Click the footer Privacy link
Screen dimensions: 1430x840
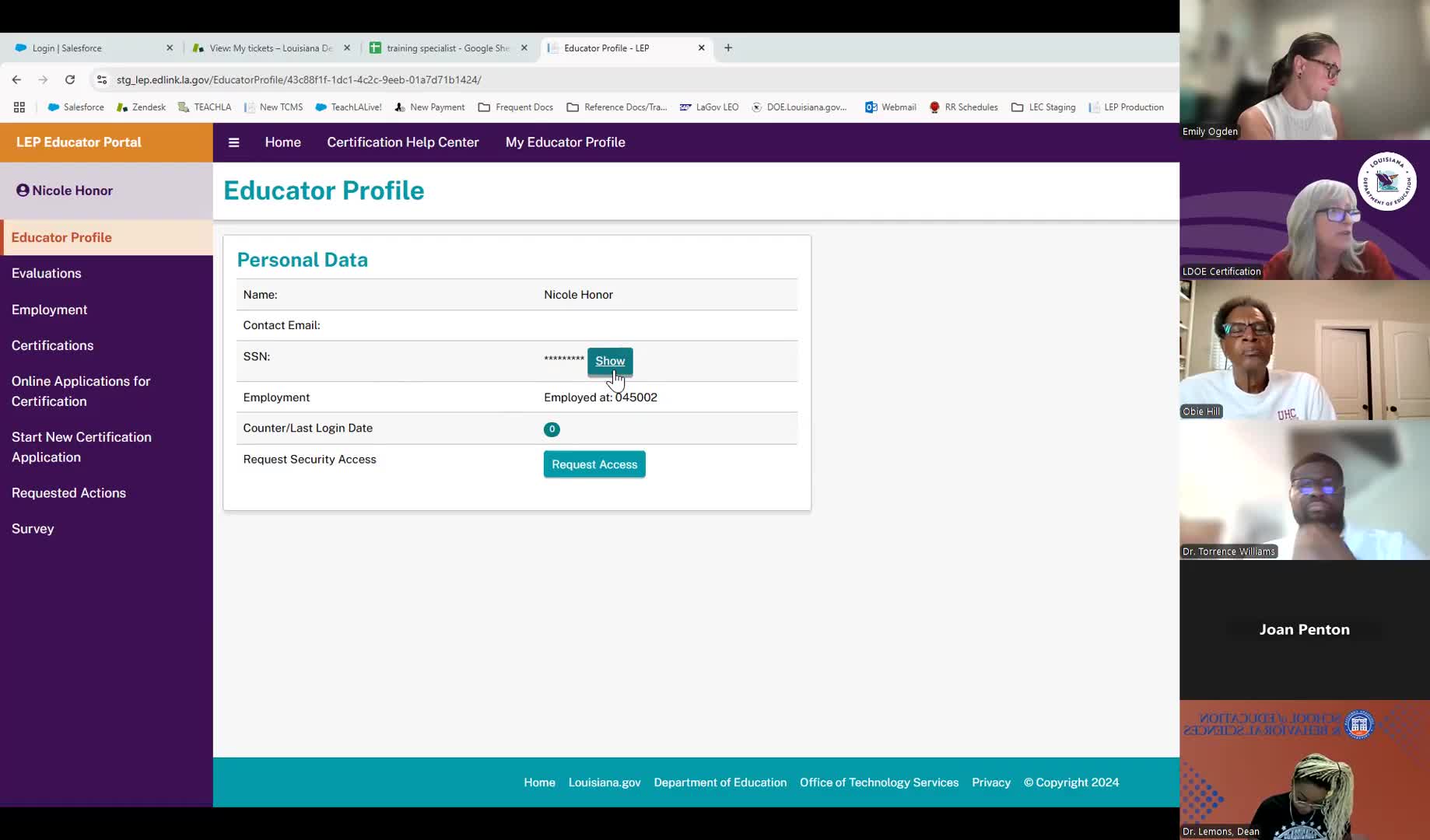tap(991, 782)
